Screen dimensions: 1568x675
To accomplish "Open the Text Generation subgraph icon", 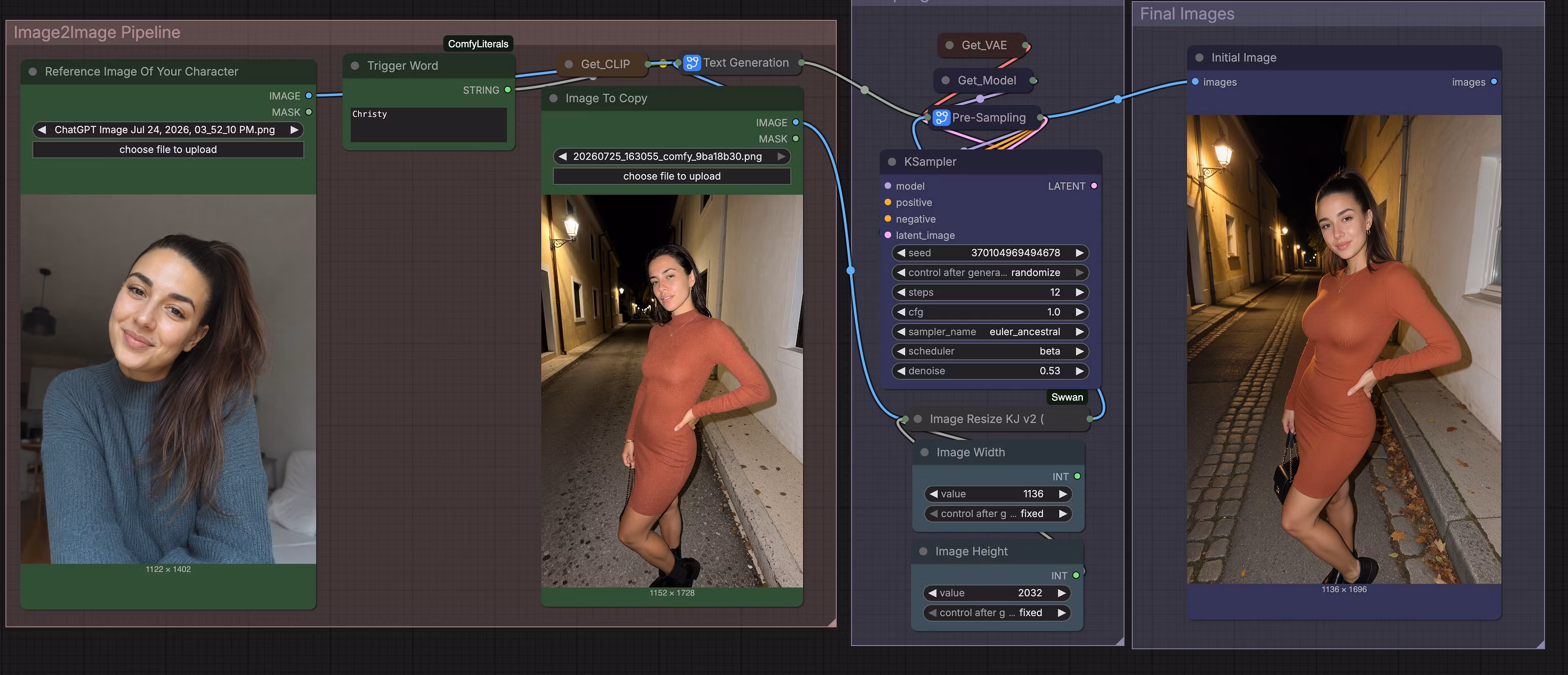I will pos(691,62).
